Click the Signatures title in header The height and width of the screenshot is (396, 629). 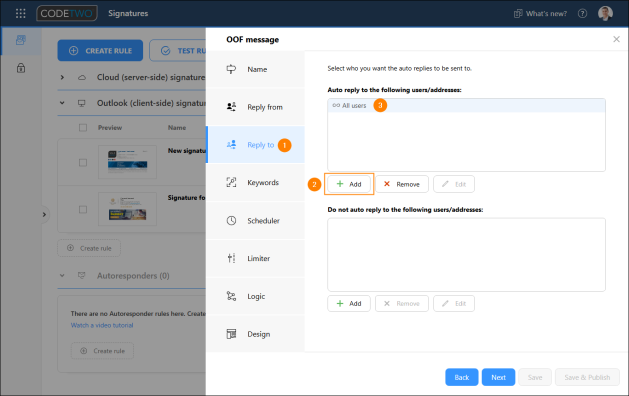click(128, 13)
